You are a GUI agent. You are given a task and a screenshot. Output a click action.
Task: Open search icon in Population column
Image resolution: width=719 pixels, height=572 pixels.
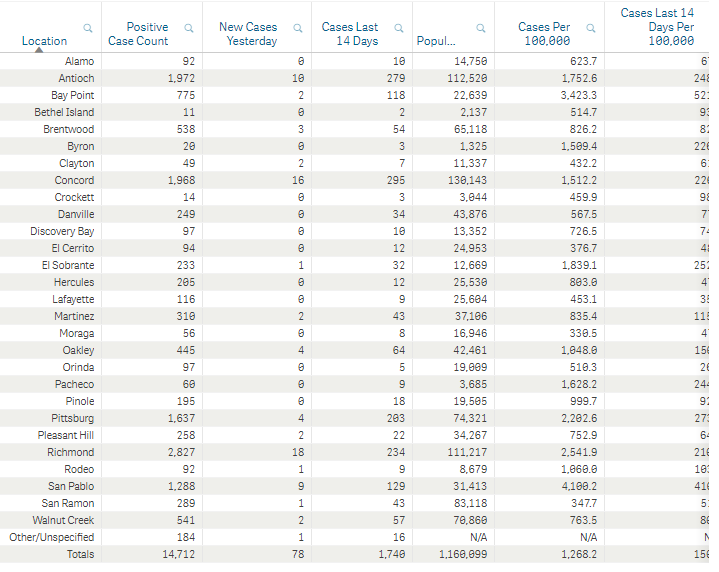click(x=481, y=28)
